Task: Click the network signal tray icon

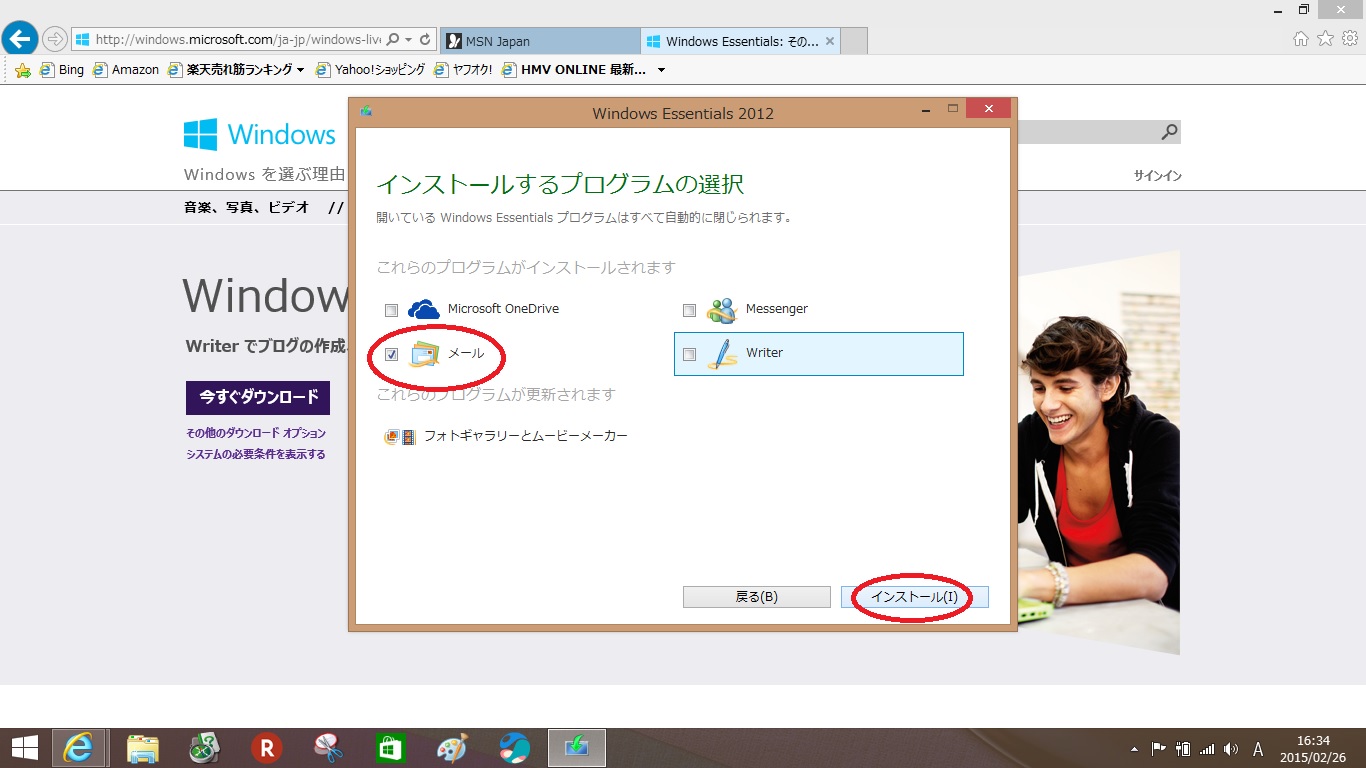Action: click(1207, 748)
